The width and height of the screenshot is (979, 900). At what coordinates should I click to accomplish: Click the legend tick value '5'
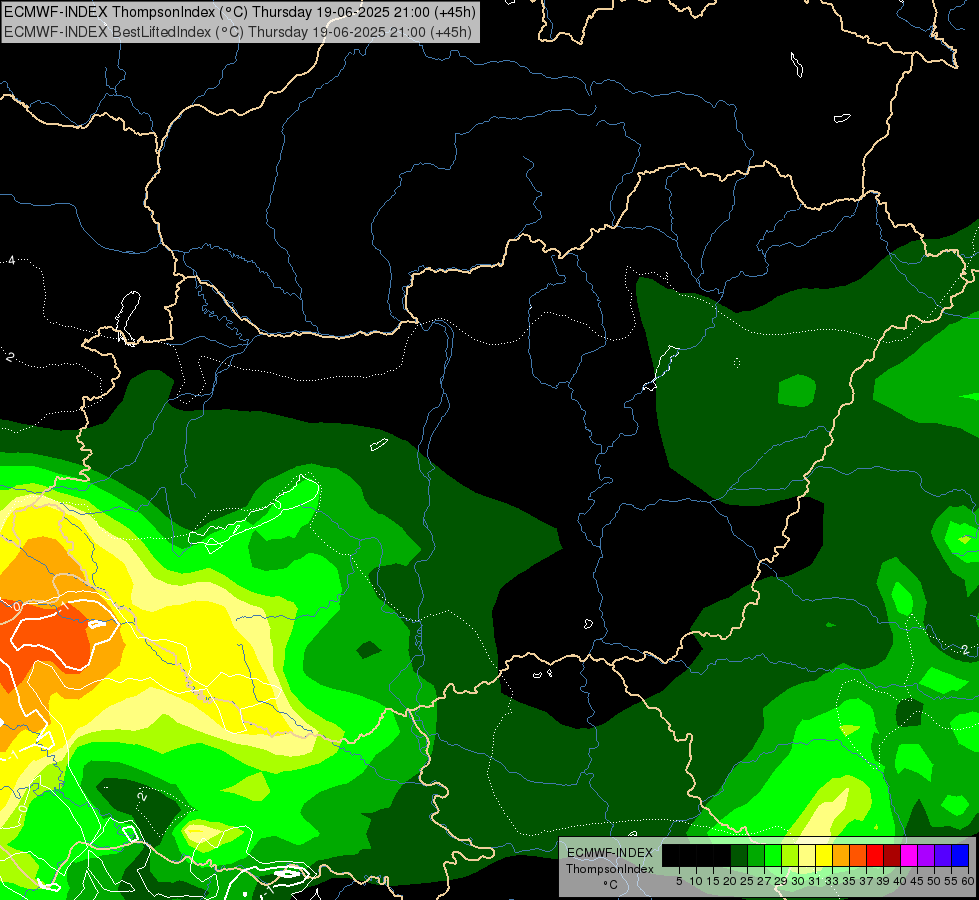click(x=679, y=881)
